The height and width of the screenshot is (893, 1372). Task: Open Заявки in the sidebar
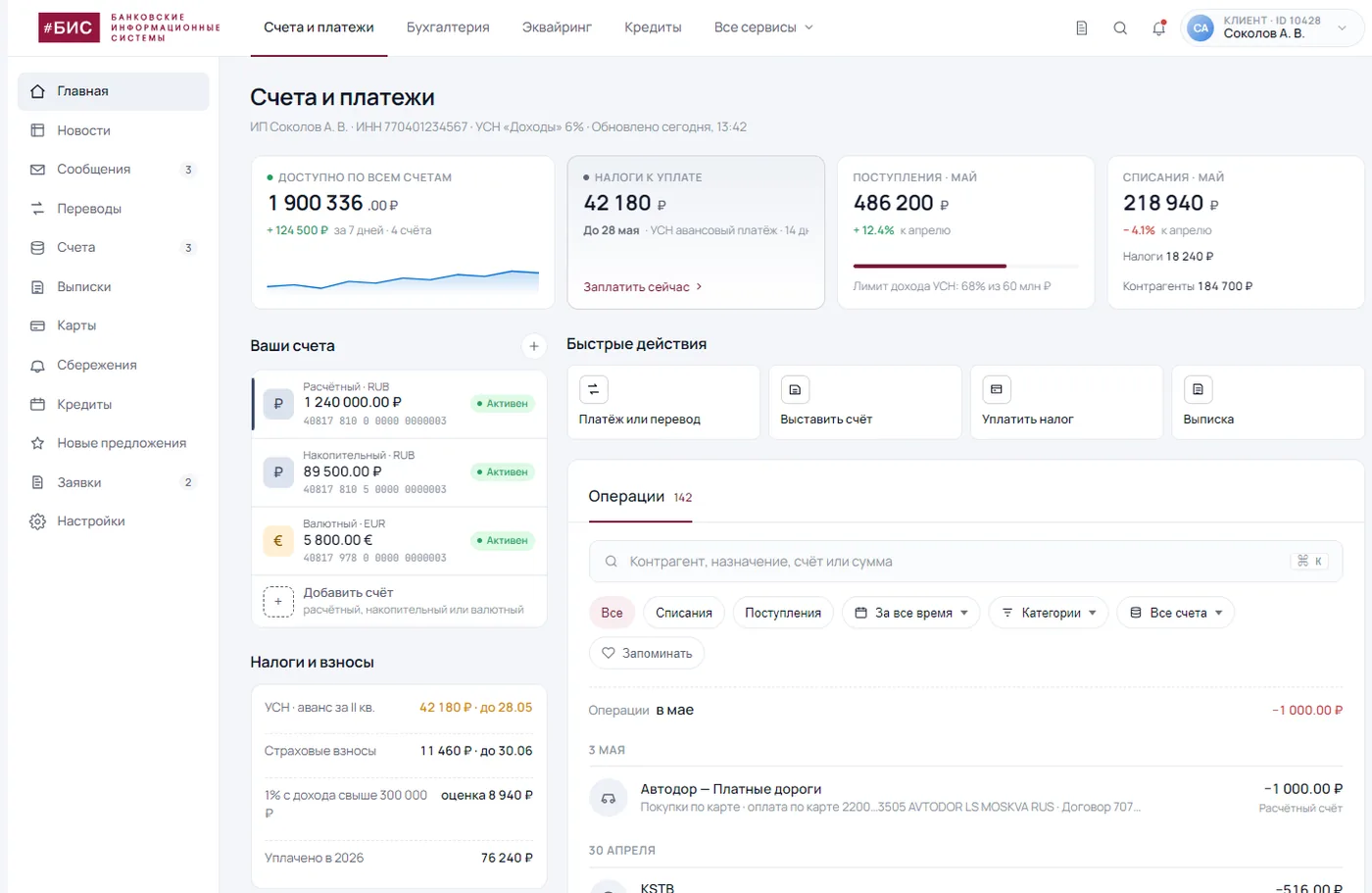114,482
